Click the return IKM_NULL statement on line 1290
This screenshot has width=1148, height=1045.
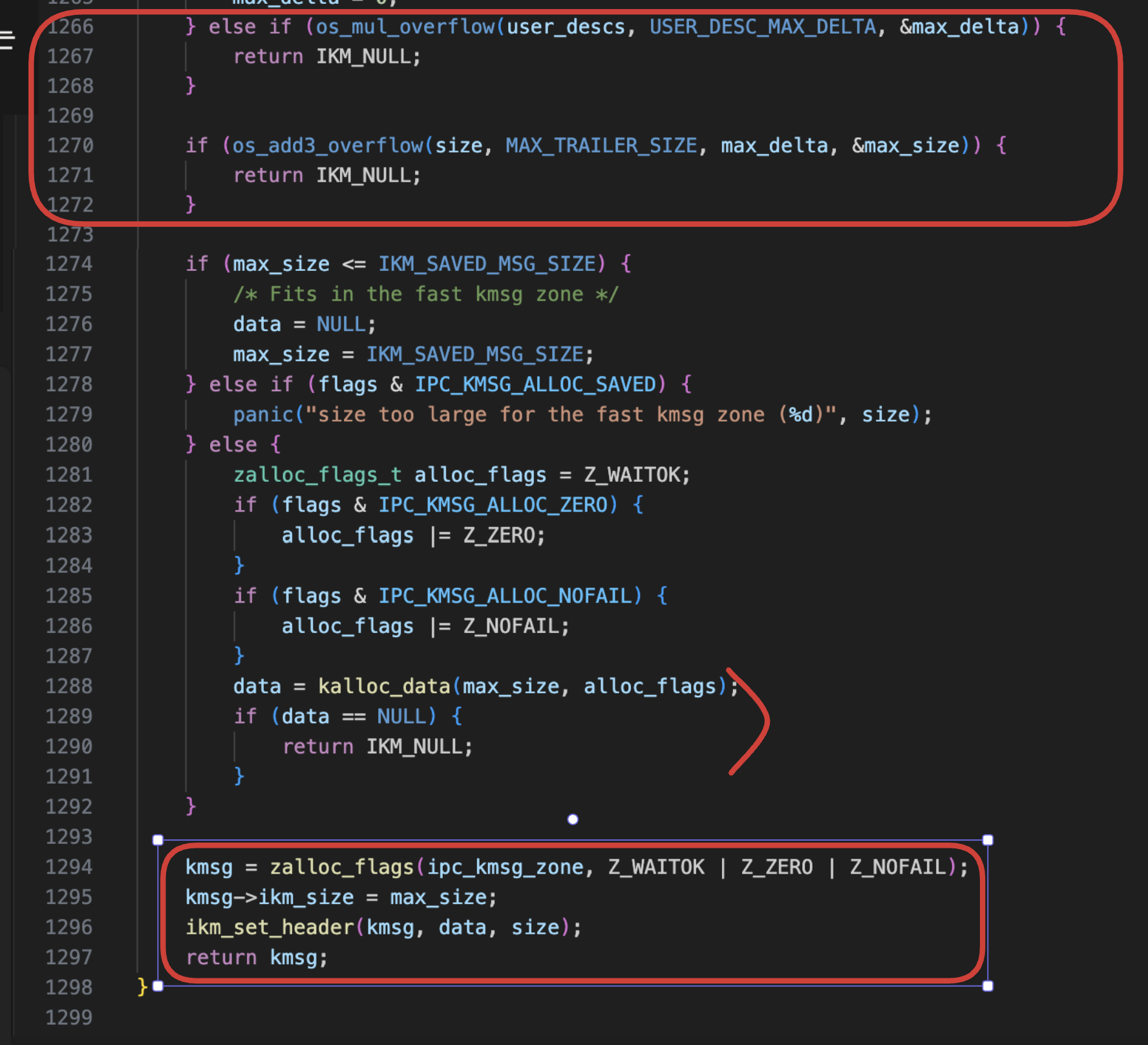(377, 746)
